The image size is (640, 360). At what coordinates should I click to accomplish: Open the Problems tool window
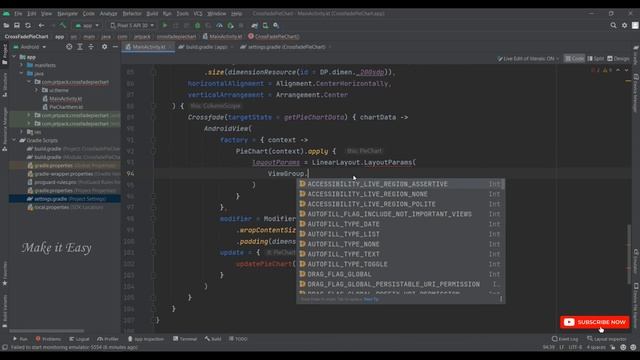(48, 339)
